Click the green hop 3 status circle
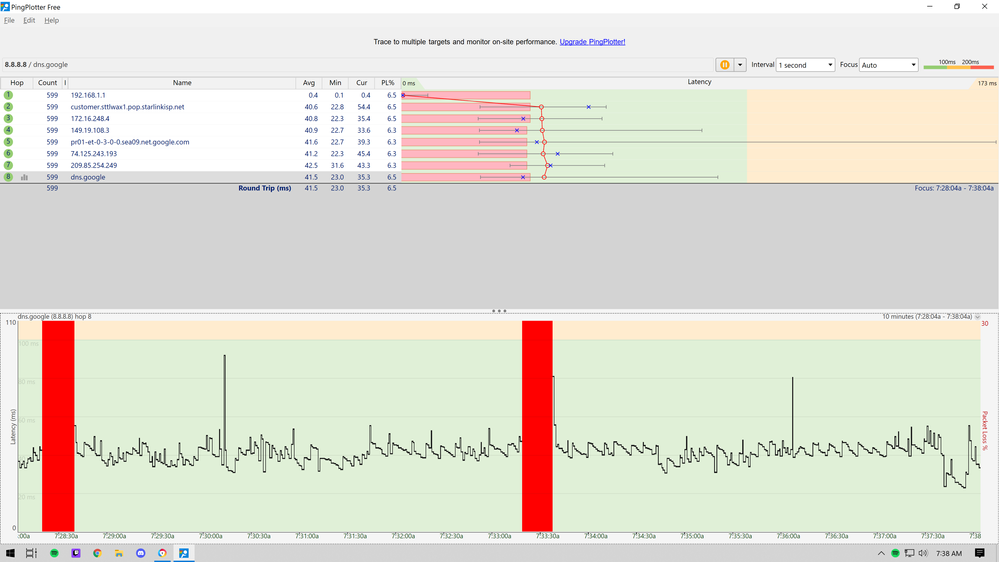The width and height of the screenshot is (999, 562). pos(9,118)
